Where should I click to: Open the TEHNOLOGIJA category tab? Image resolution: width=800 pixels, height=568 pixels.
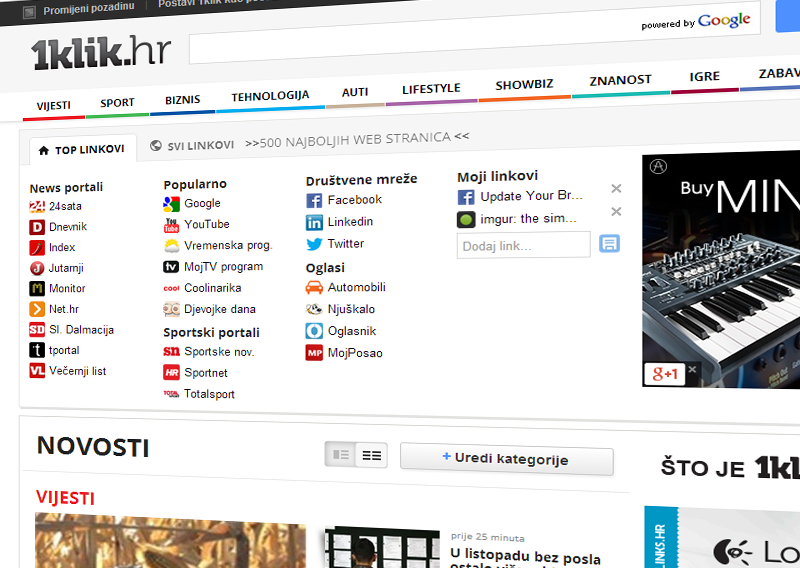point(270,96)
